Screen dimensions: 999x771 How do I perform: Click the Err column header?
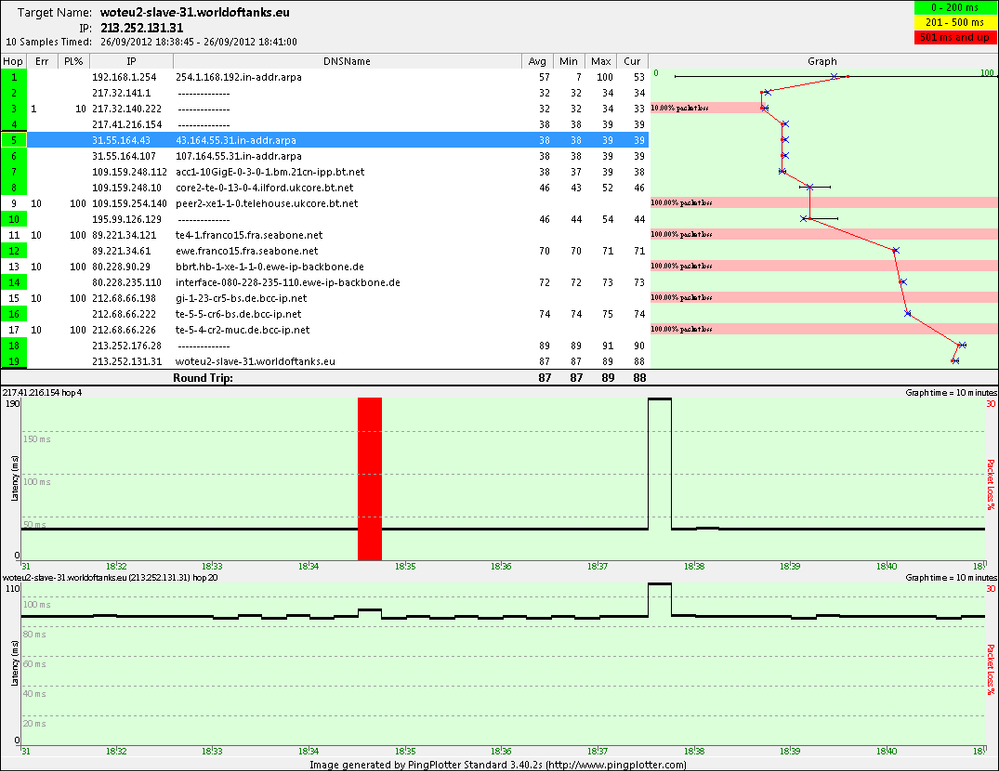(x=41, y=61)
